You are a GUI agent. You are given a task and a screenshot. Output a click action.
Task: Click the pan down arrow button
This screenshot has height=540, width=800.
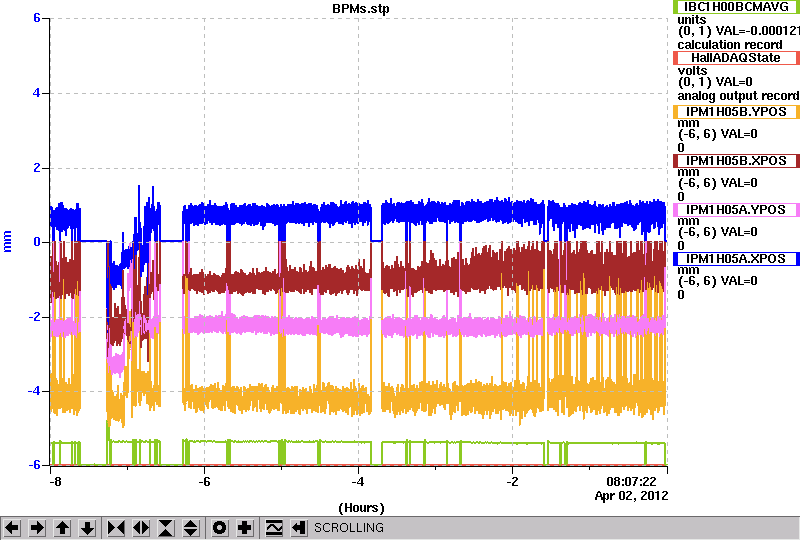pos(87,528)
